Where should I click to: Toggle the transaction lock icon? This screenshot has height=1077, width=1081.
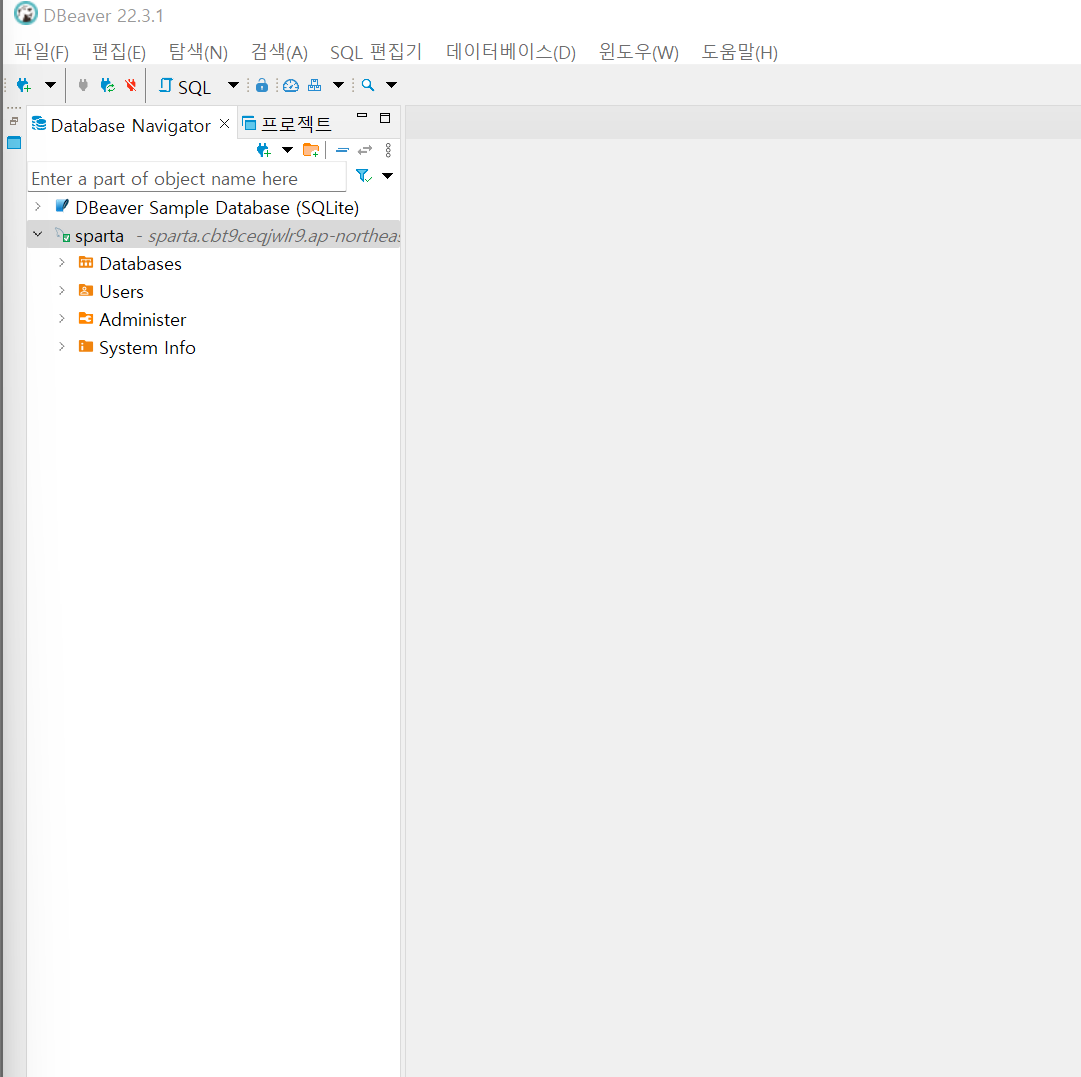pos(262,85)
